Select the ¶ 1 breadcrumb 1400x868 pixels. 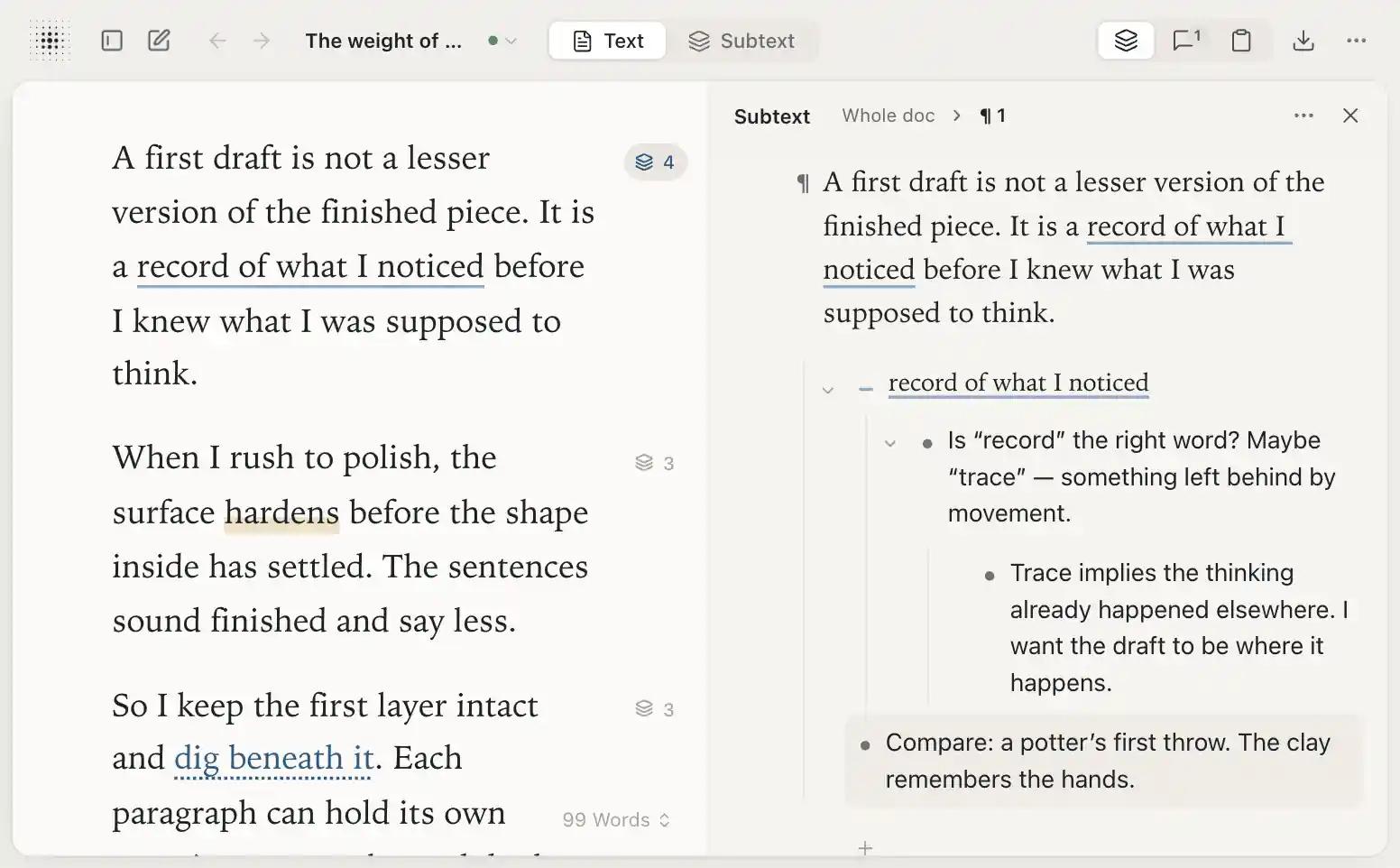(992, 115)
